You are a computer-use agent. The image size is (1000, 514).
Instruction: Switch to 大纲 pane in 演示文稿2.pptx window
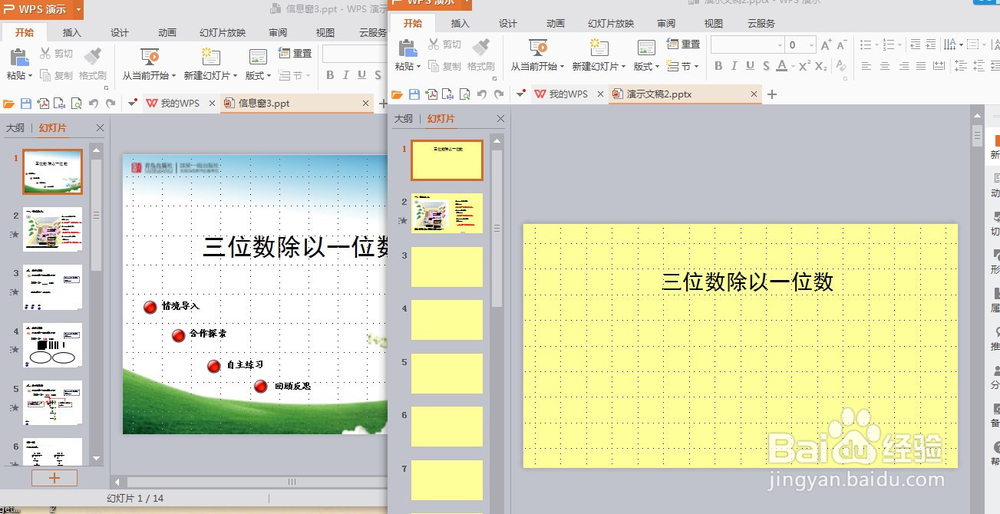coord(404,119)
